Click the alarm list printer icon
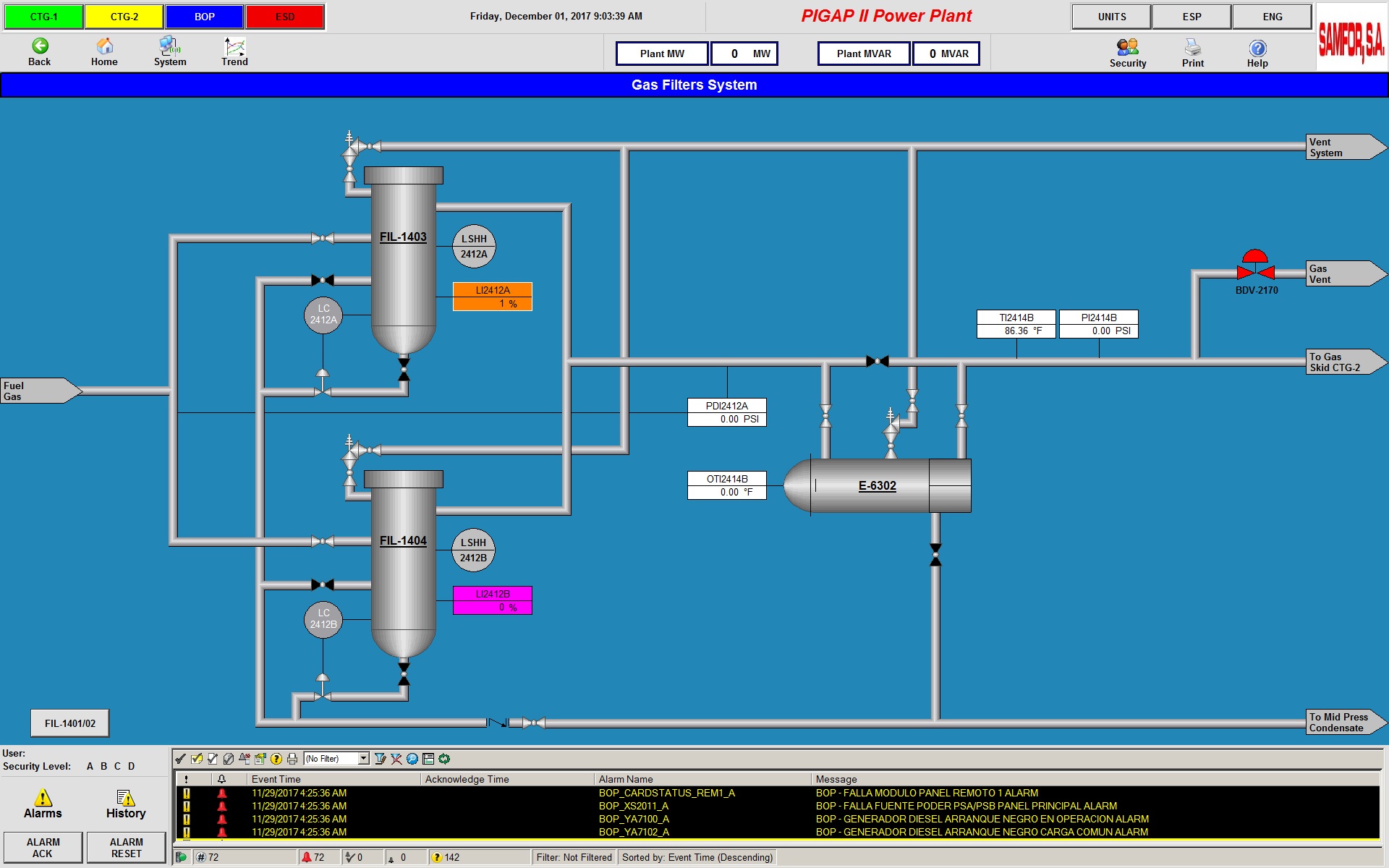This screenshot has width=1389, height=868. pyautogui.click(x=292, y=759)
